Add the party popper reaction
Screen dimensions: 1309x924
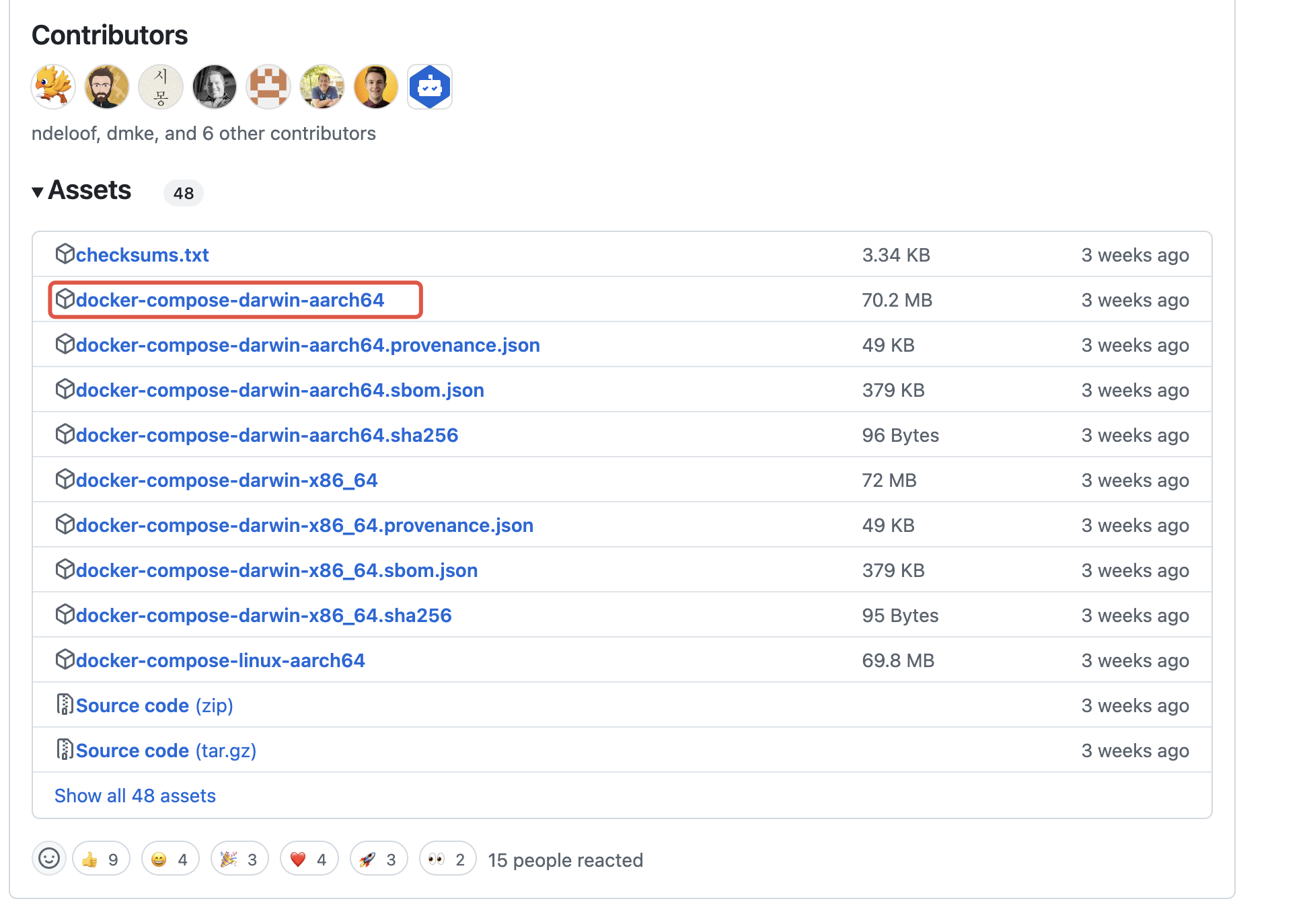pos(239,859)
